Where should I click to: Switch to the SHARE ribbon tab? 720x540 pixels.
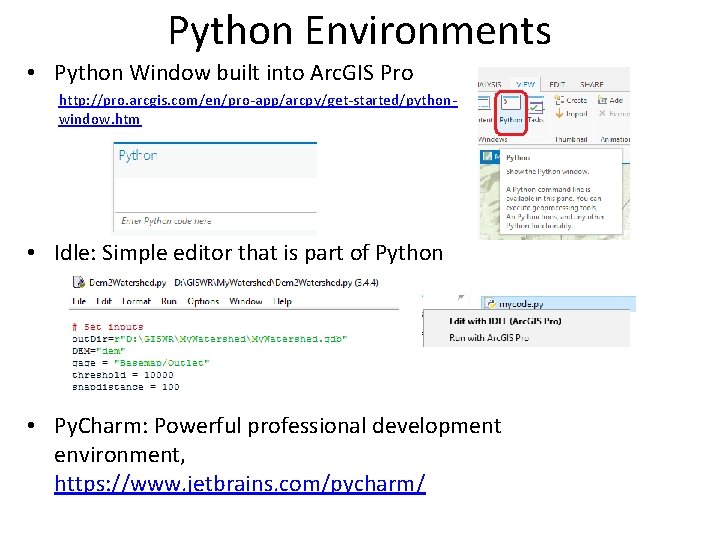tap(591, 84)
